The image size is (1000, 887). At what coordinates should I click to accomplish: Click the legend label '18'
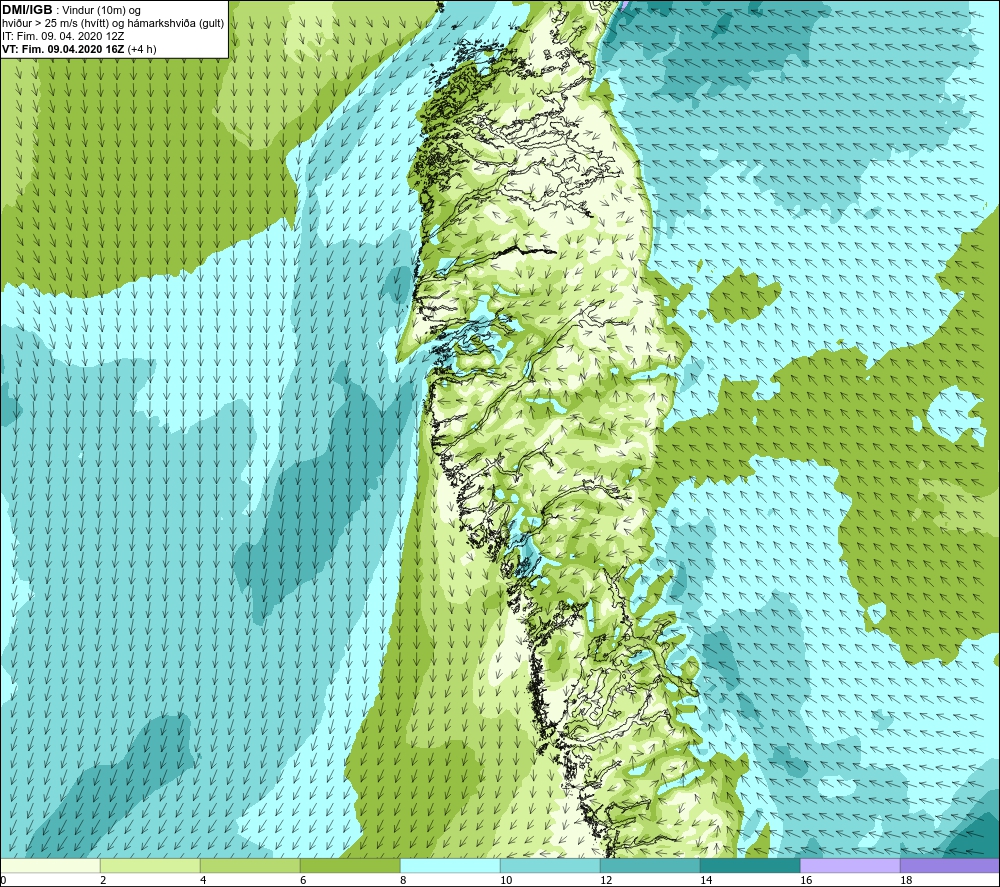click(906, 880)
